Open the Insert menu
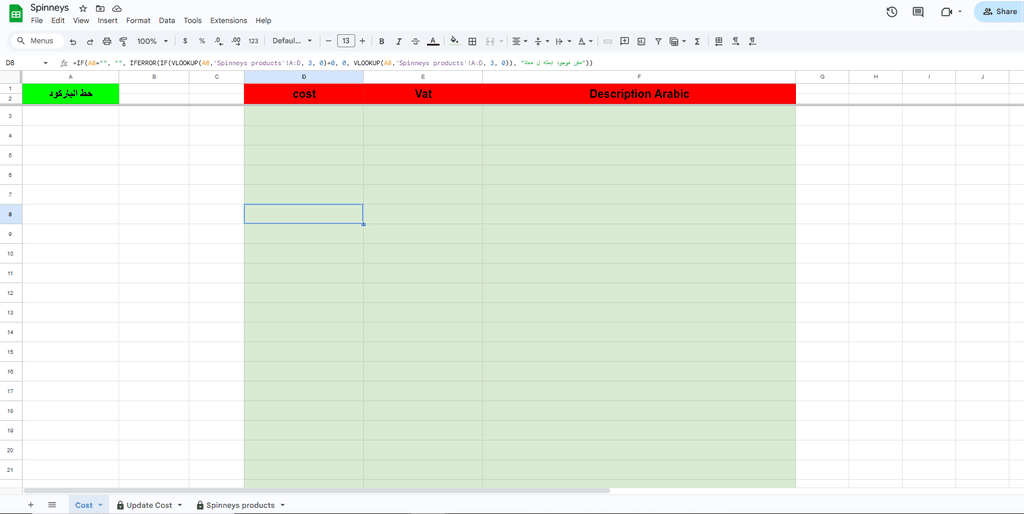Screen dimensions: 1024x514 pyautogui.click(x=108, y=20)
